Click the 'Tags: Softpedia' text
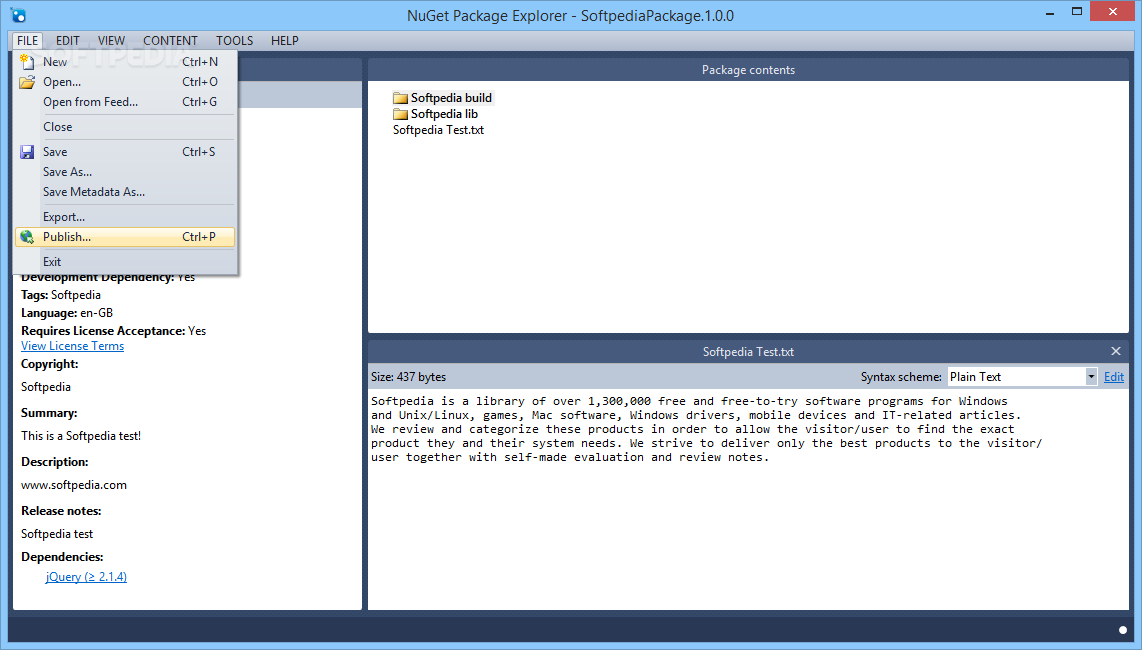The width and height of the screenshot is (1142, 650). [x=60, y=295]
